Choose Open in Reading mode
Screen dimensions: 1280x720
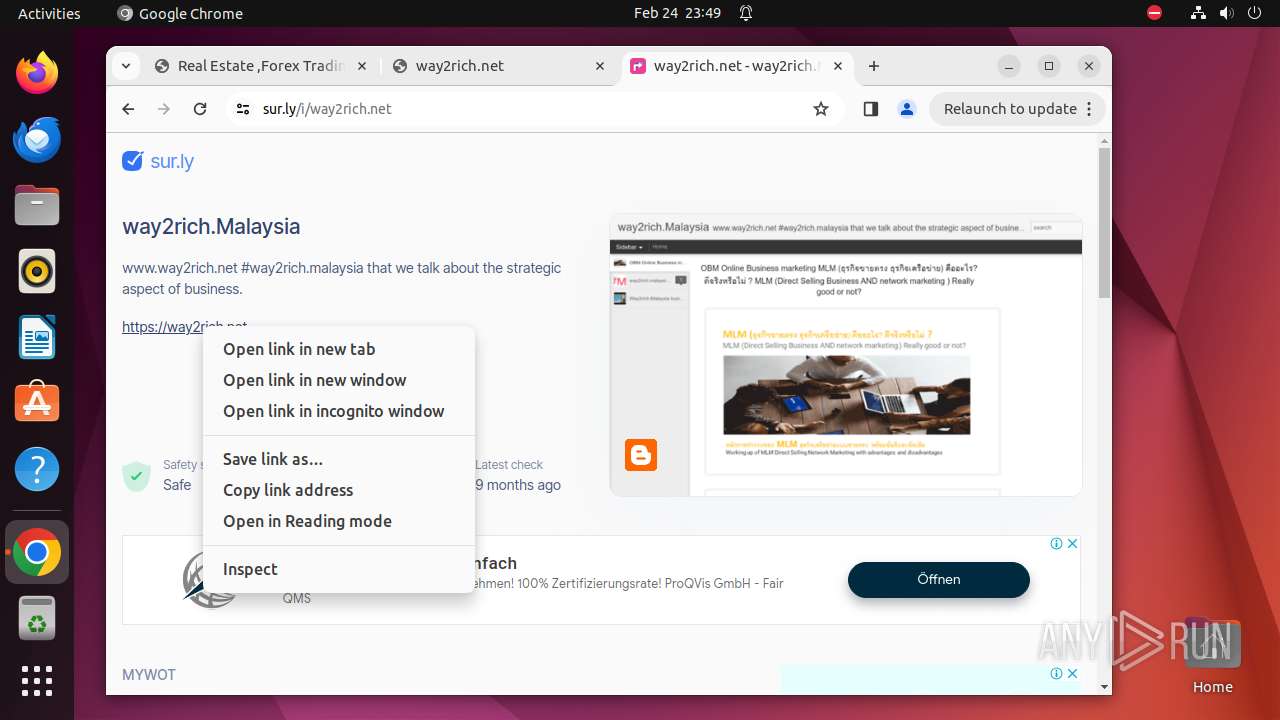[339, 521]
